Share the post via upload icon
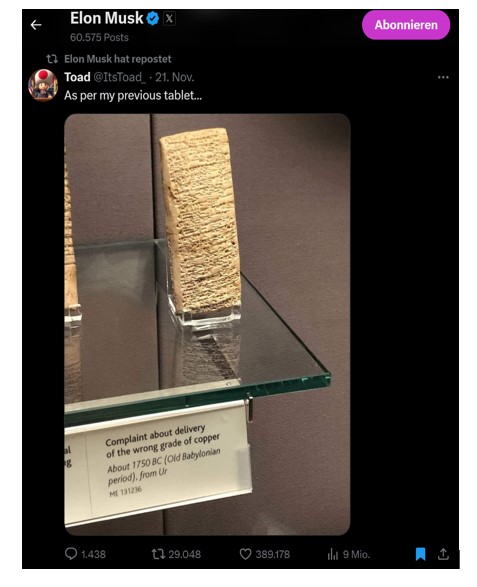Screen dimensions: 477x587 pyautogui.click(x=443, y=554)
